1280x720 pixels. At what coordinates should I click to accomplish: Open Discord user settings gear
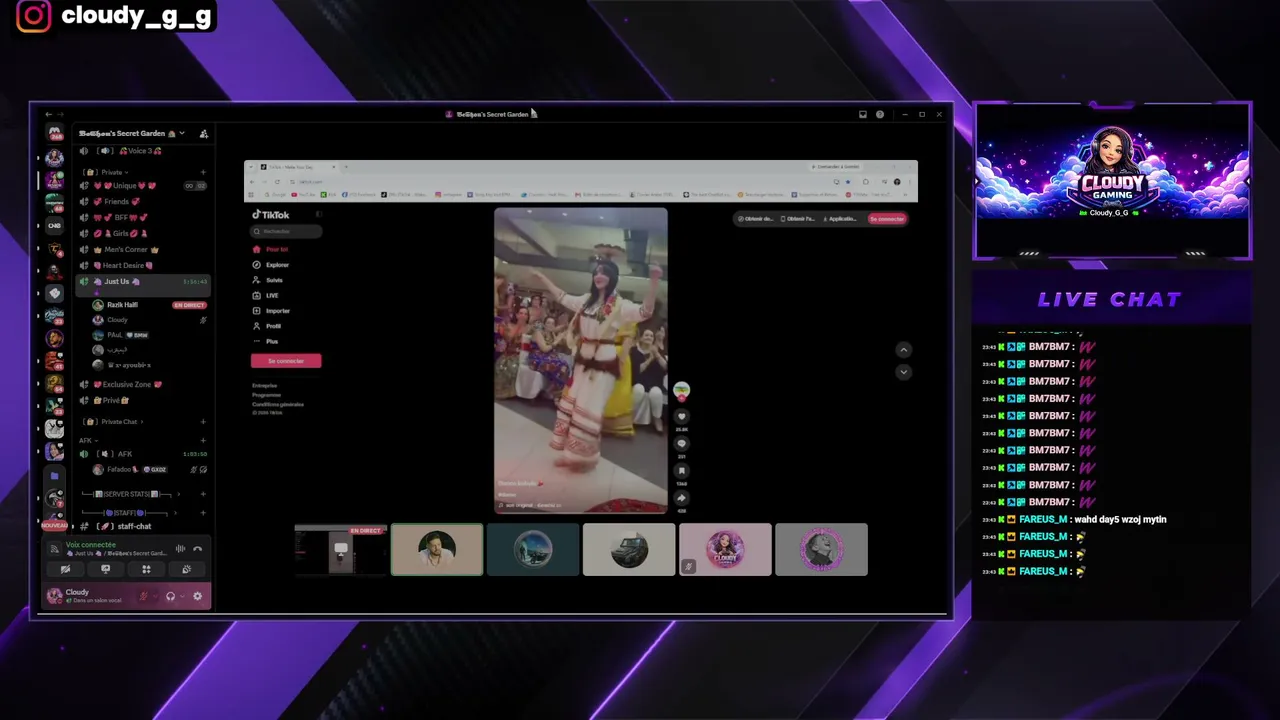(x=197, y=596)
